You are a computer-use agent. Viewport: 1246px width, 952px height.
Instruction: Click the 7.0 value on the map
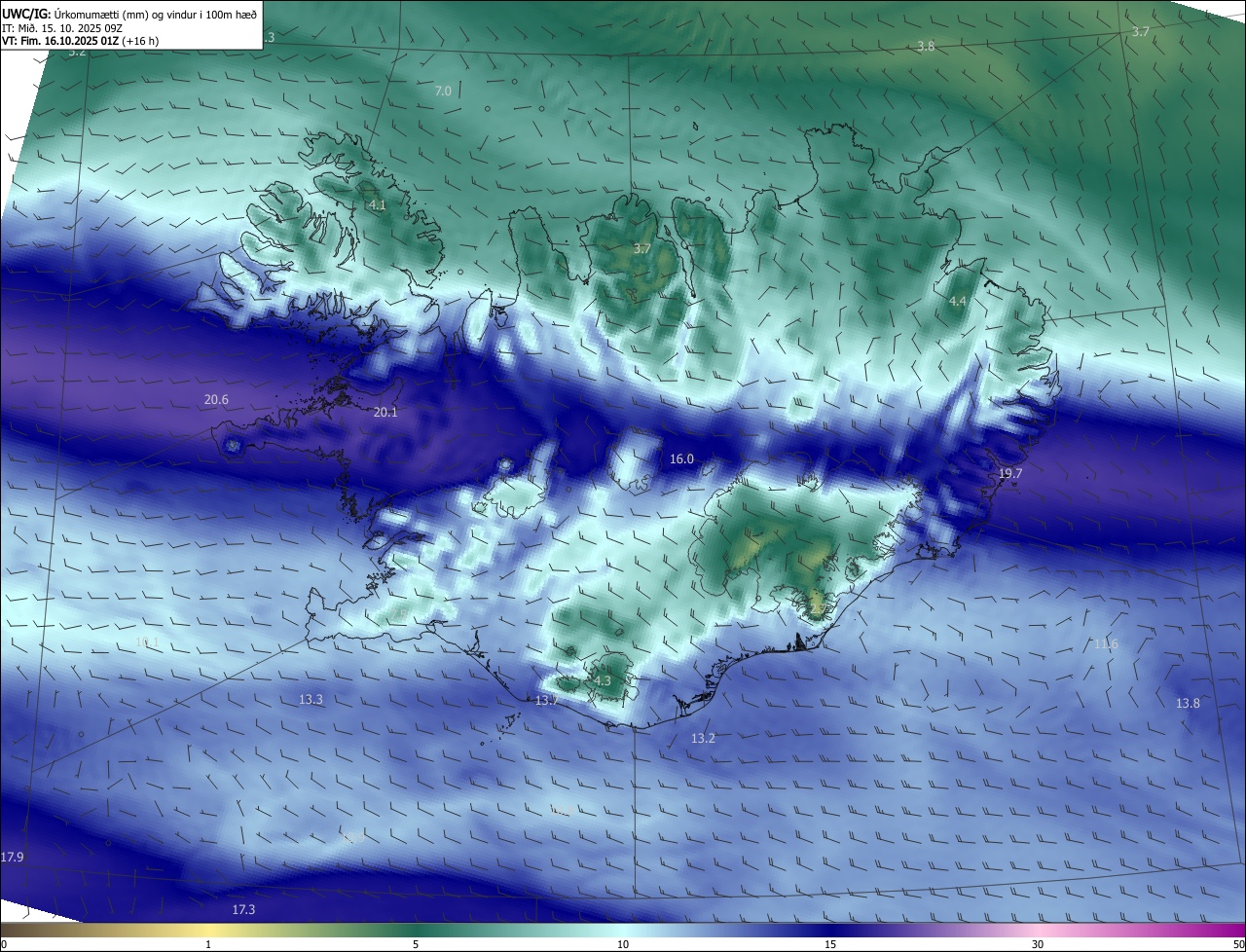coord(443,91)
